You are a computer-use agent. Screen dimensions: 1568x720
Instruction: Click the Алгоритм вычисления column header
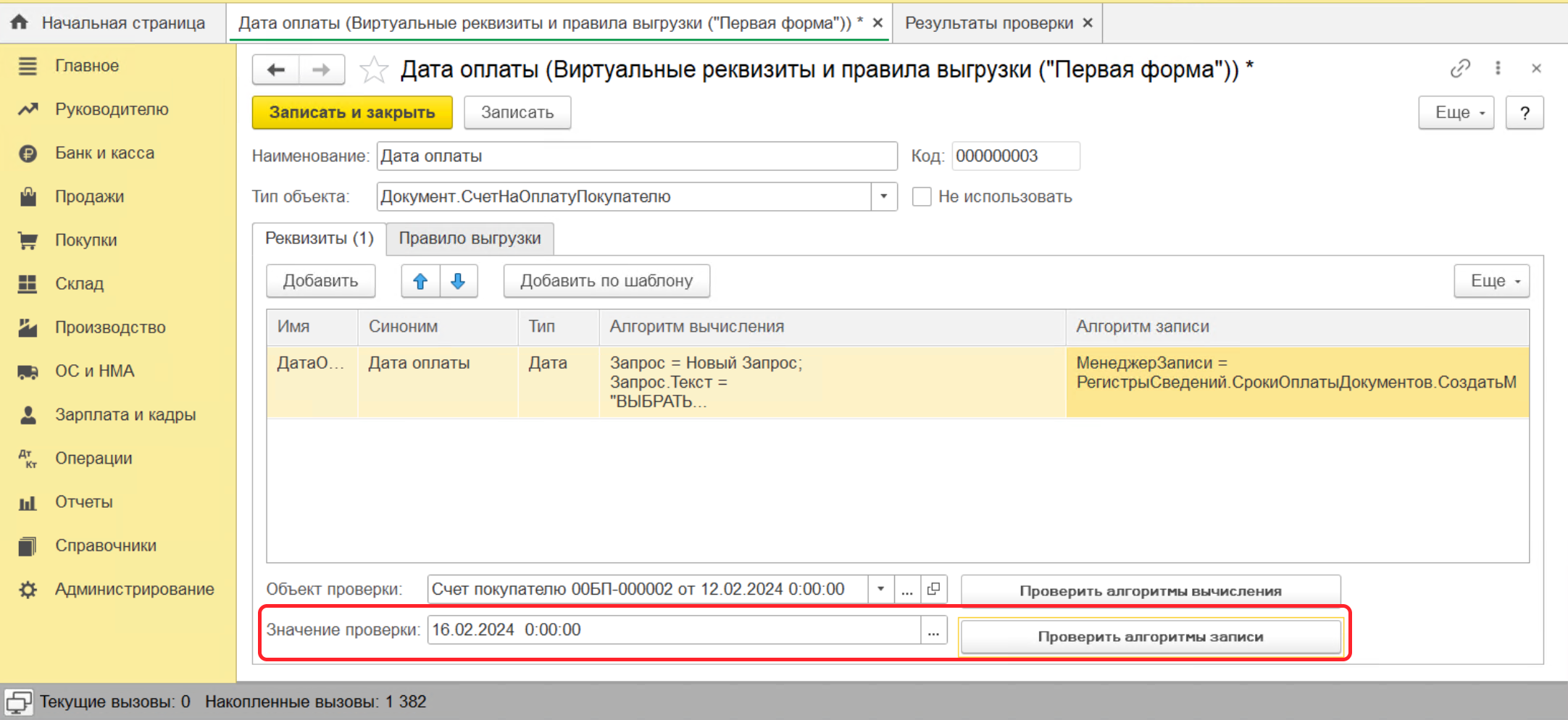click(833, 327)
